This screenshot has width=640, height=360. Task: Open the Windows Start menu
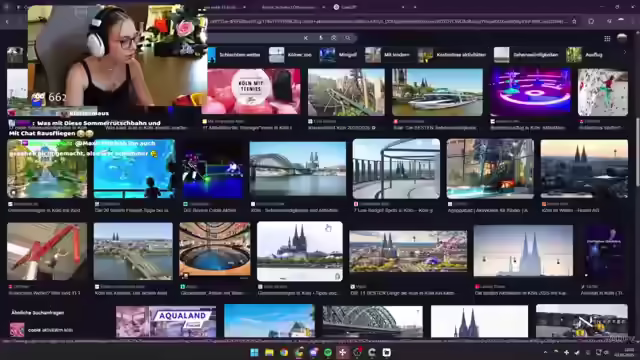point(254,352)
